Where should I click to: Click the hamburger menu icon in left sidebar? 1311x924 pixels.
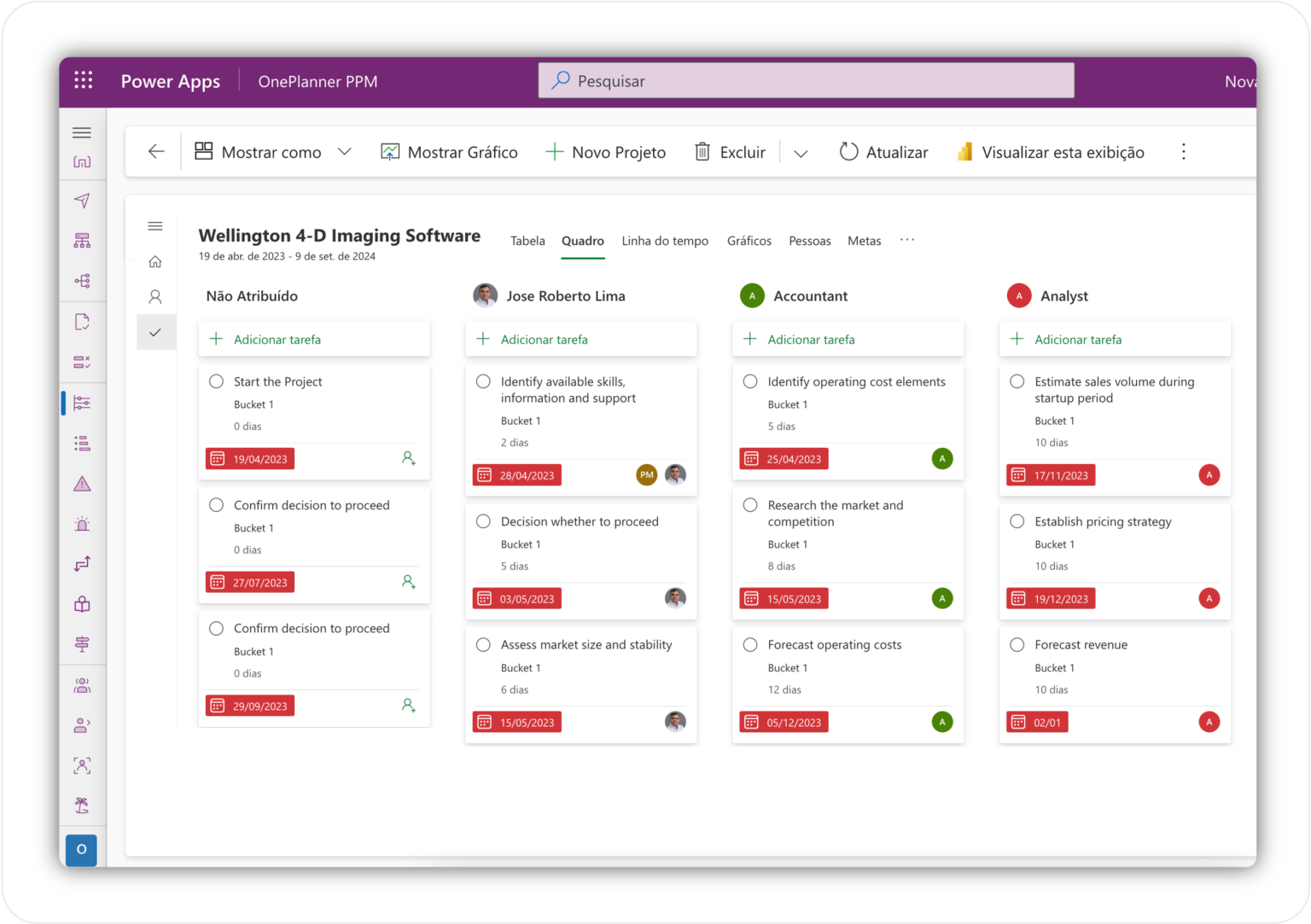[82, 132]
